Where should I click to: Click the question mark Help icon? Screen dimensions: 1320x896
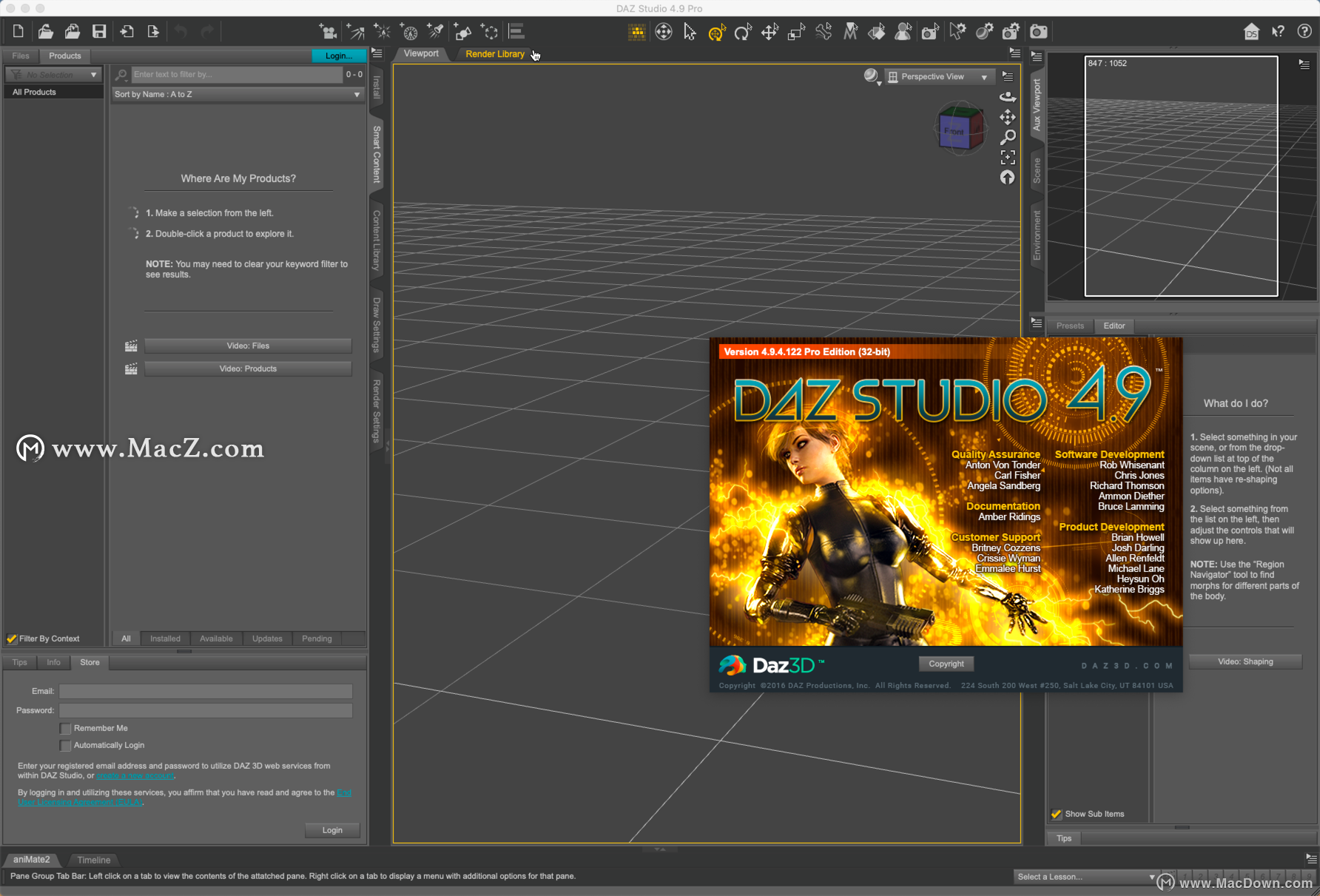(1304, 31)
